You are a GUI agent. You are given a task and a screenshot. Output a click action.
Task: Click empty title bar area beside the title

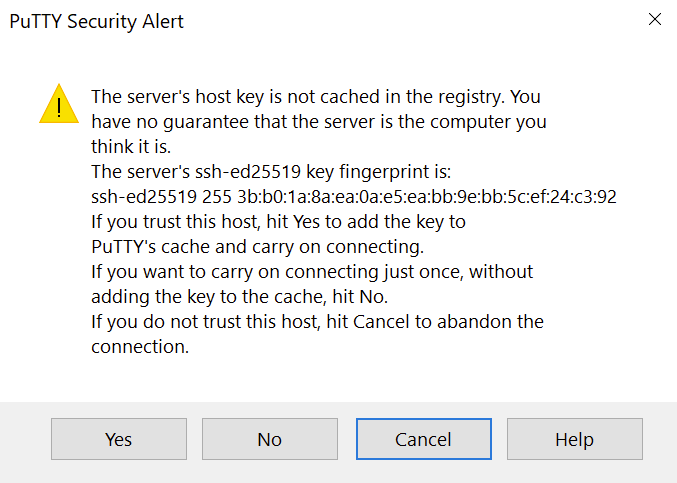click(x=410, y=21)
